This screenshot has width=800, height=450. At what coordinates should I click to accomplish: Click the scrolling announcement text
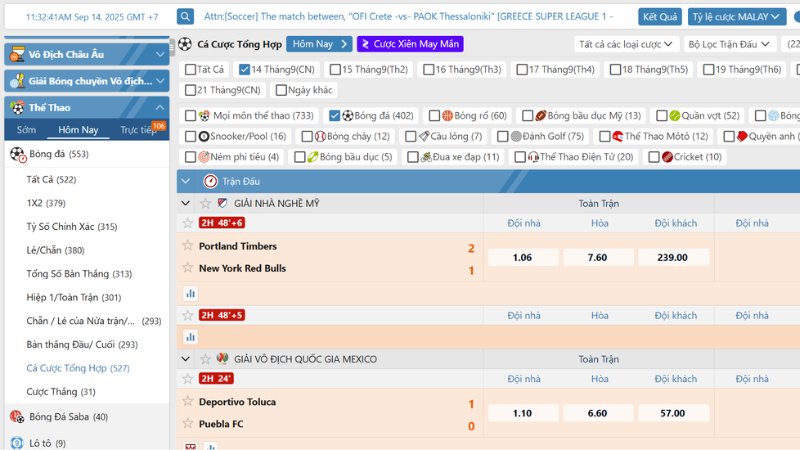(x=409, y=16)
